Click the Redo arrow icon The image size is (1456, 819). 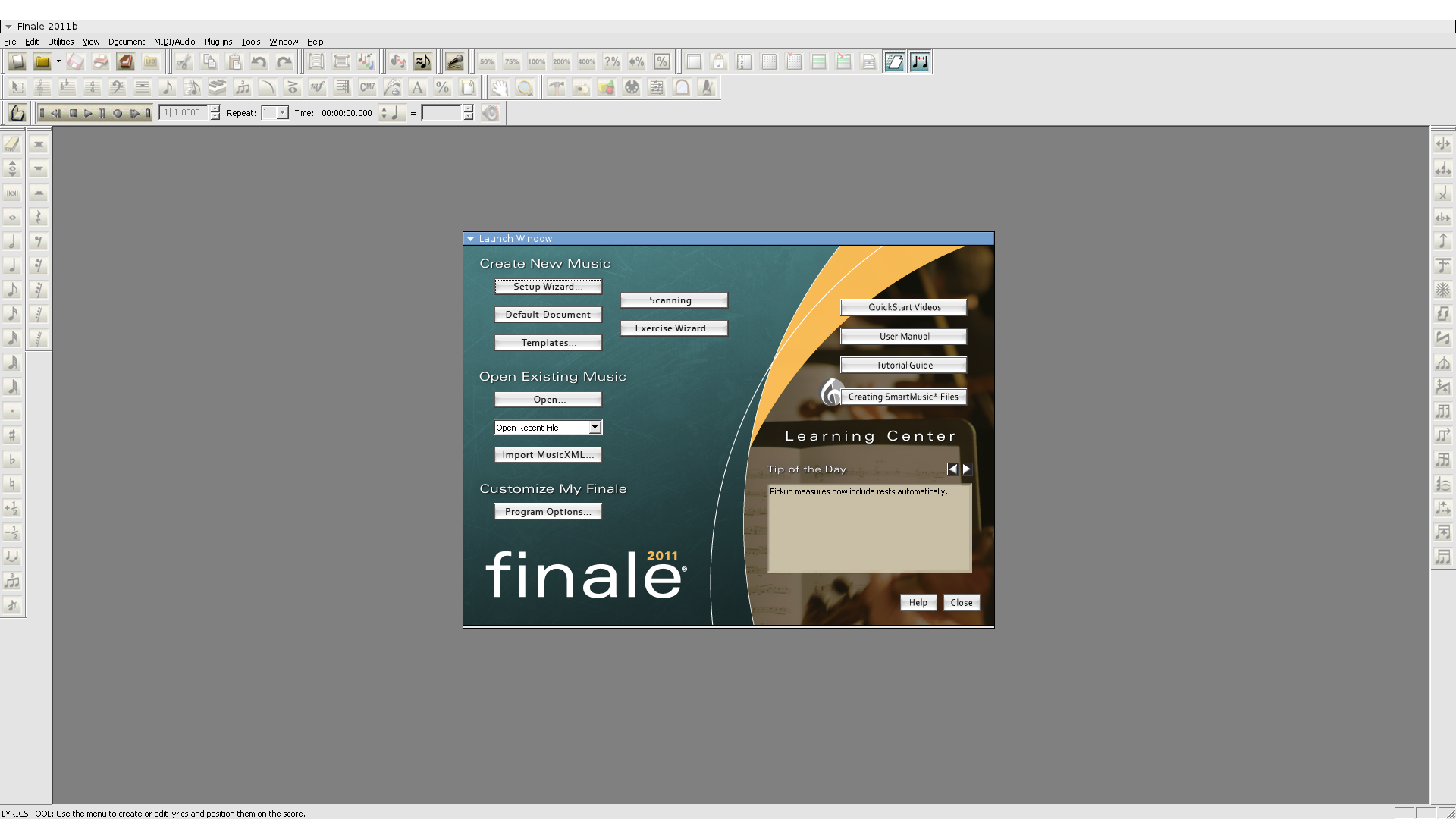click(x=284, y=62)
